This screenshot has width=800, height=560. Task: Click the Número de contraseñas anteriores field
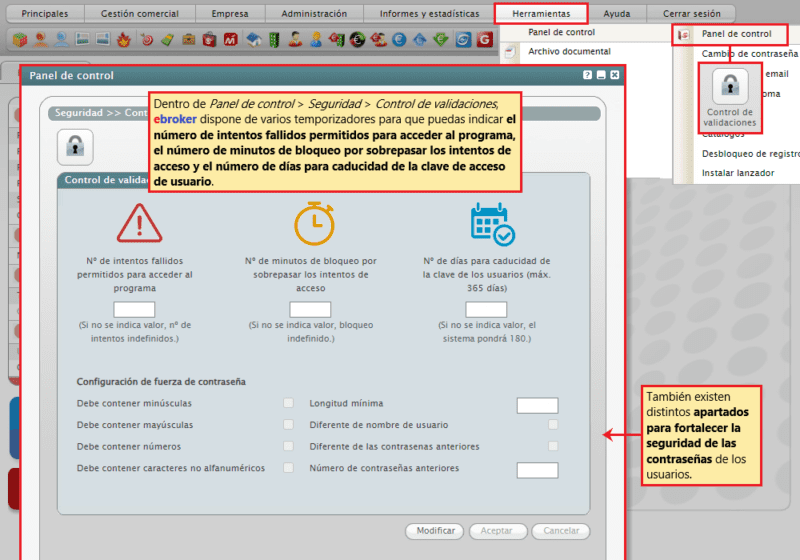point(537,470)
